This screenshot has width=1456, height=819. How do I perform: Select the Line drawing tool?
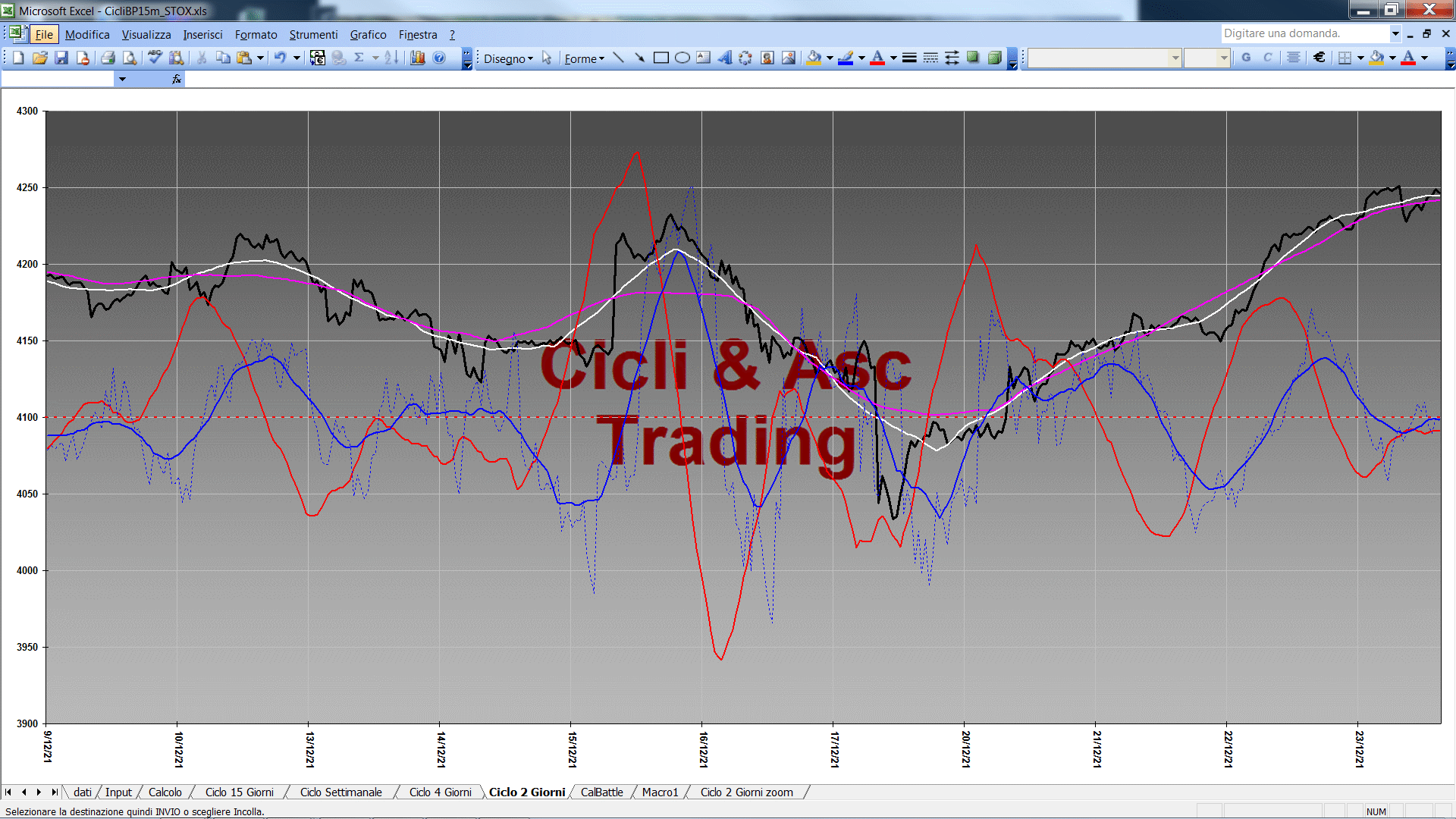point(618,58)
